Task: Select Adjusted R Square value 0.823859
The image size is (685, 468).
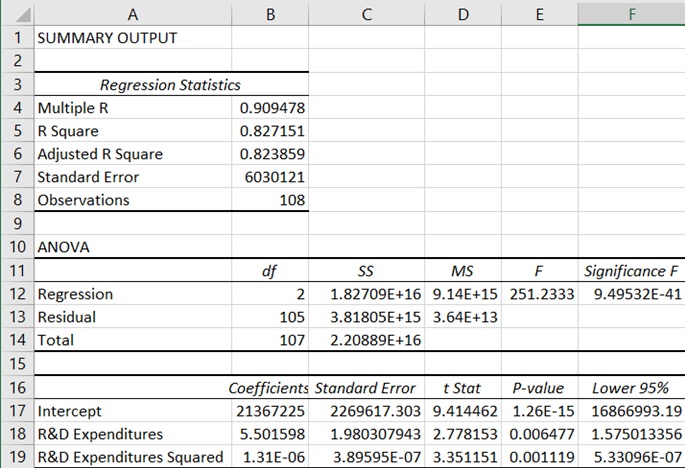Action: tap(272, 154)
